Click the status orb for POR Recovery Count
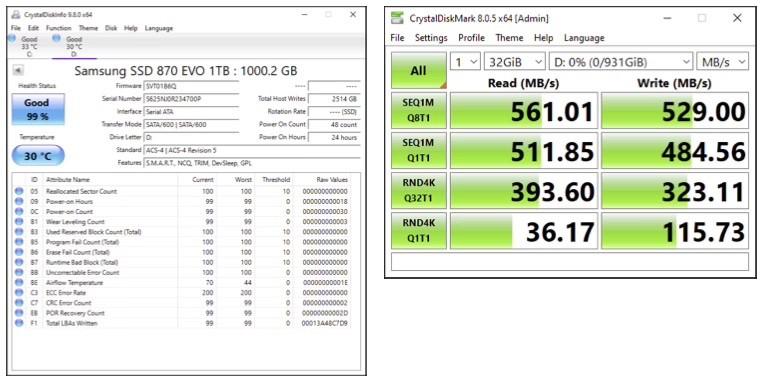 pos(19,313)
